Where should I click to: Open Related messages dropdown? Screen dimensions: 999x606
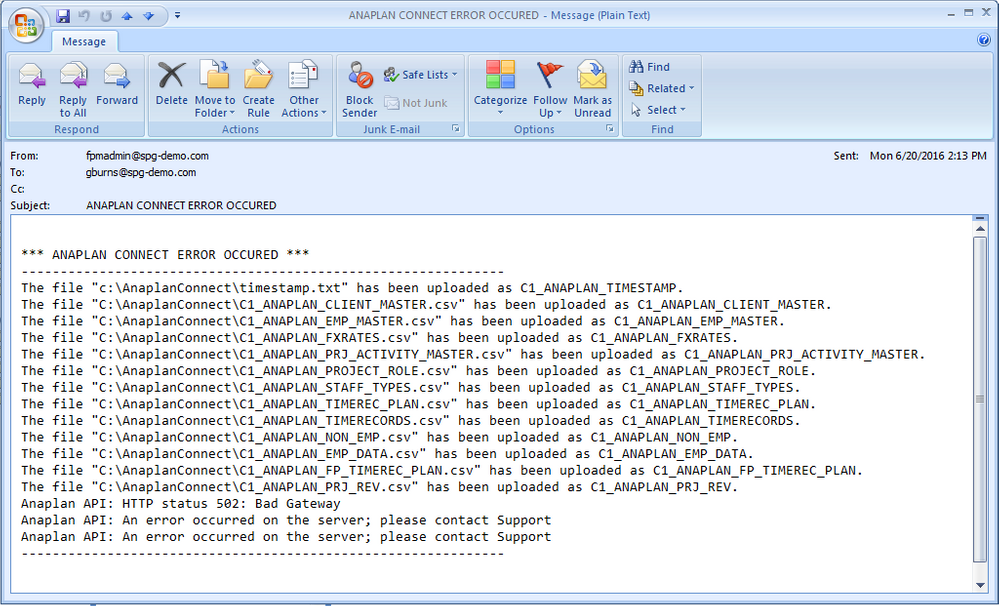(661, 89)
